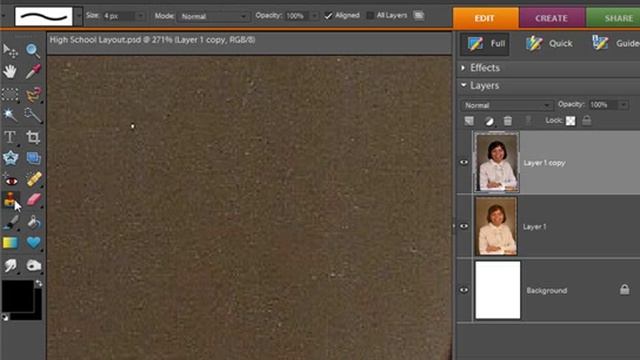The height and width of the screenshot is (360, 640).
Task: Toggle the All Layers checkbox
Action: [370, 16]
